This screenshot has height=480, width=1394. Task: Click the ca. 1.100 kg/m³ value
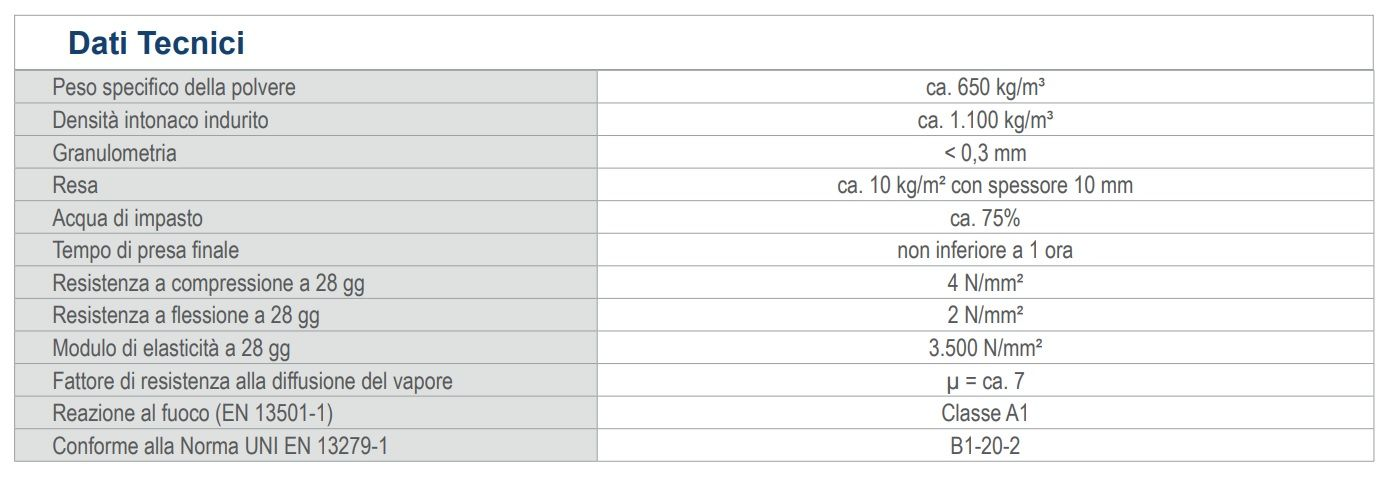click(985, 121)
